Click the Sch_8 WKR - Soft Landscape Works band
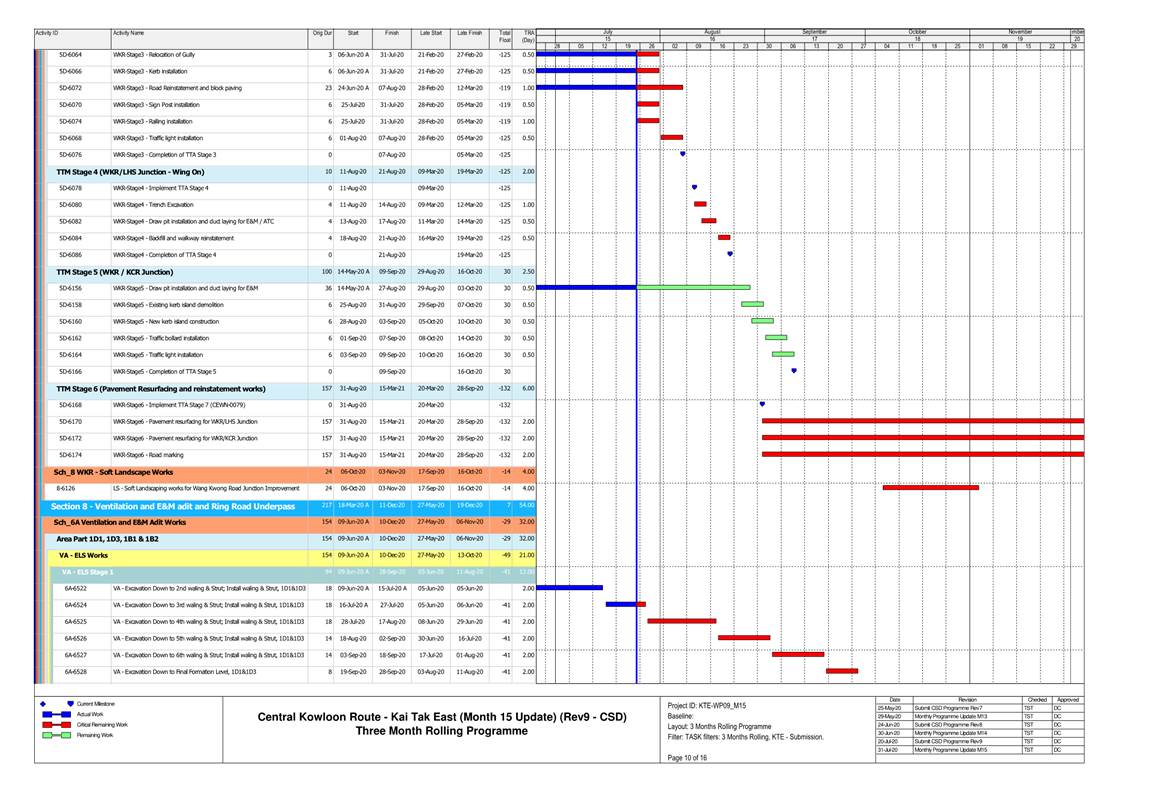The height and width of the screenshot is (812, 1149). (x=113, y=472)
